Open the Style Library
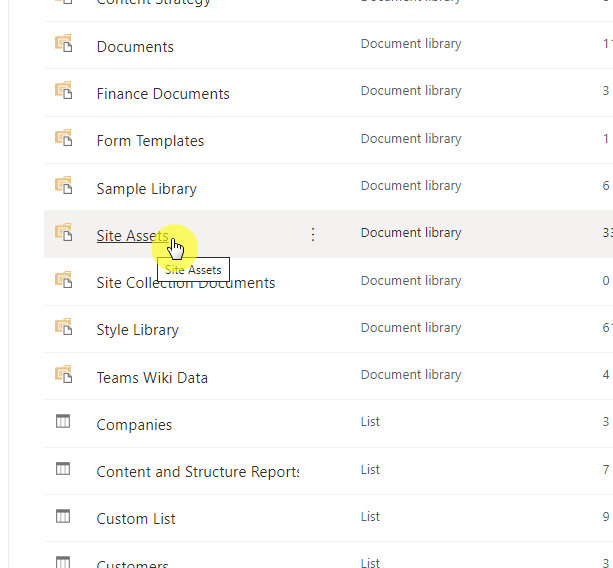The image size is (613, 568). coord(138,330)
